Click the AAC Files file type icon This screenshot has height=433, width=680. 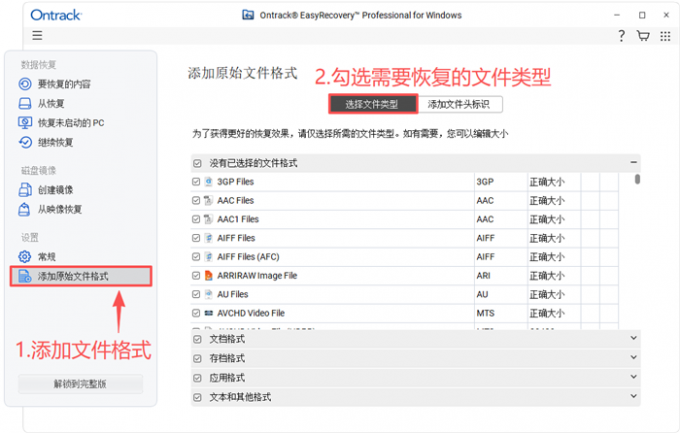[x=209, y=200]
